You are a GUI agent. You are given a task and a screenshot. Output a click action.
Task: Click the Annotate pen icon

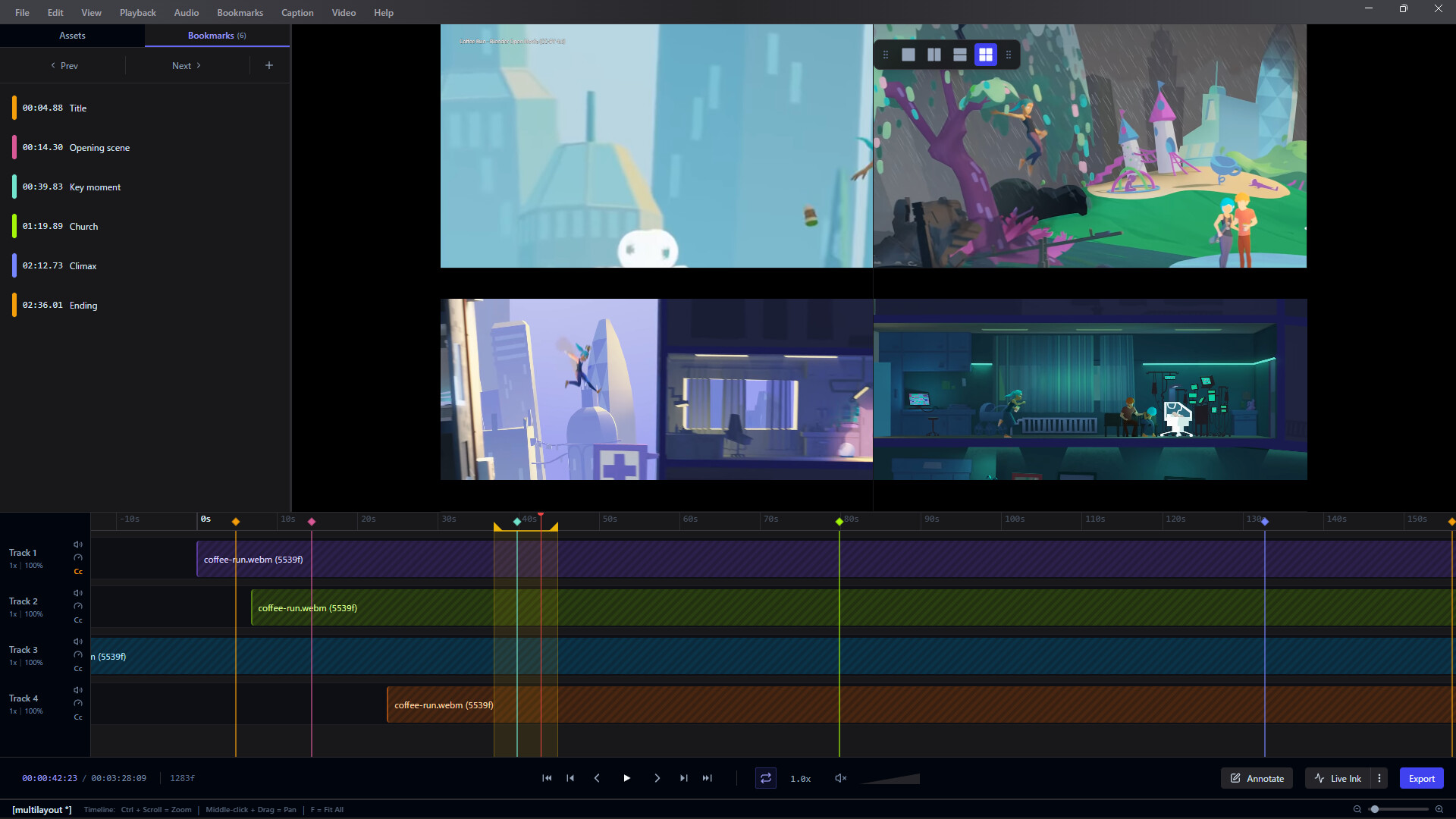(1234, 778)
